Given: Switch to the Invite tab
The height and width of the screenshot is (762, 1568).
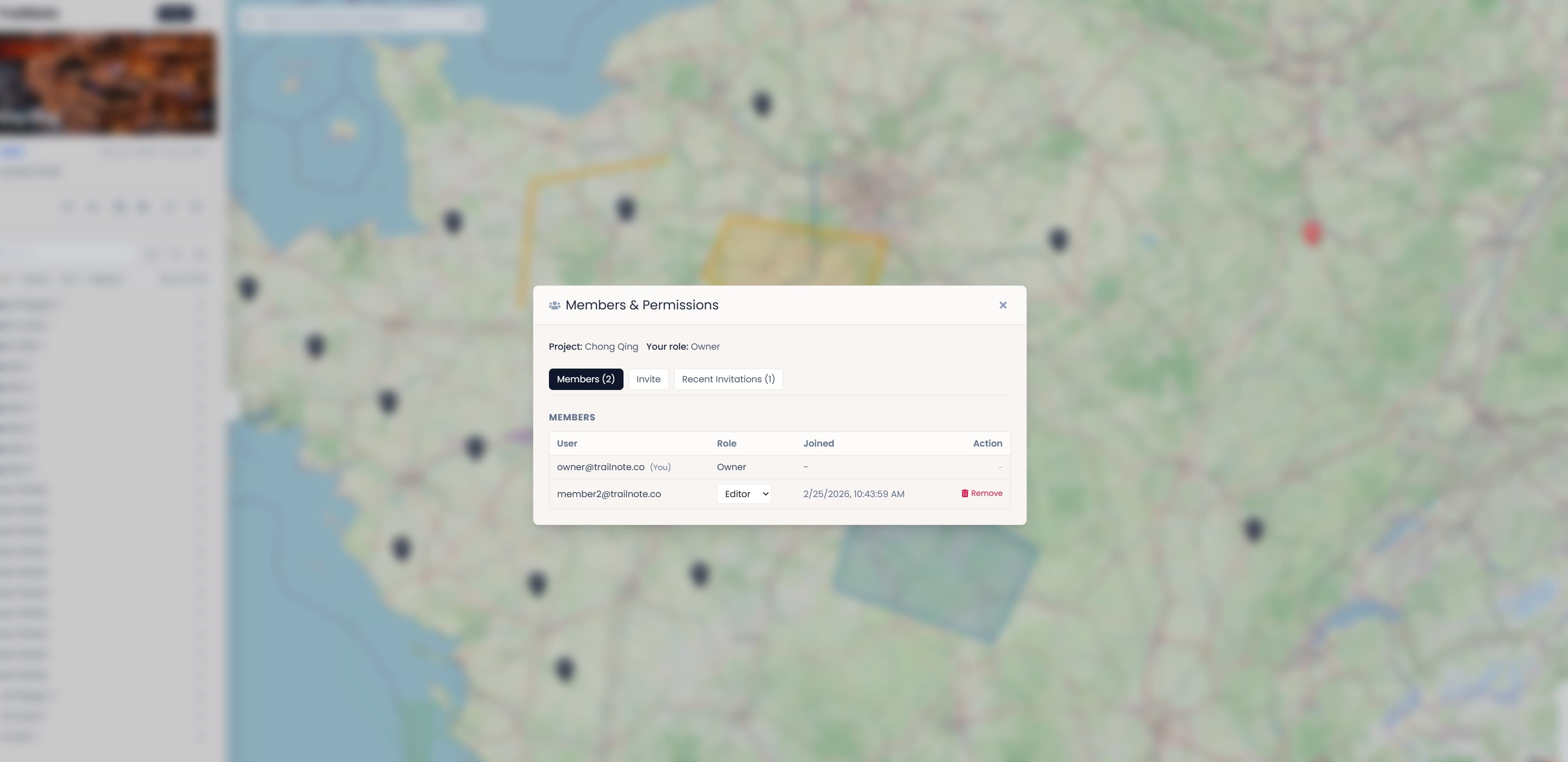Looking at the screenshot, I should click(x=648, y=379).
